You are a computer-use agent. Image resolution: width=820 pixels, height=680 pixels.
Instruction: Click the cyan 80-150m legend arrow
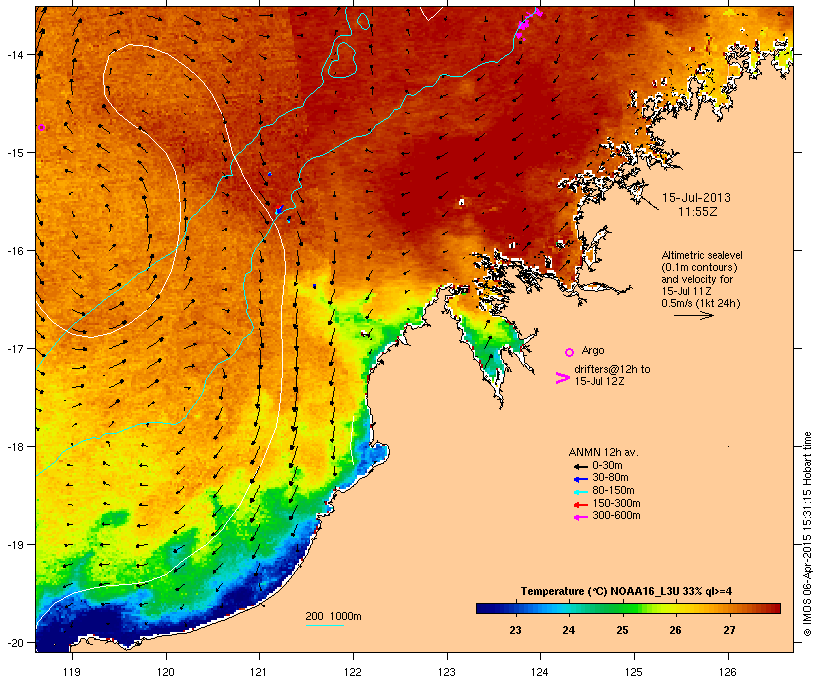pyautogui.click(x=581, y=492)
